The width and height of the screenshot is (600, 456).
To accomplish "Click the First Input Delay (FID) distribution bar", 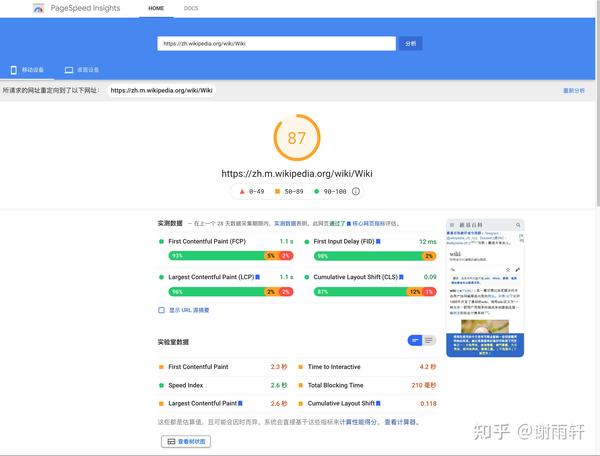I will pyautogui.click(x=375, y=256).
